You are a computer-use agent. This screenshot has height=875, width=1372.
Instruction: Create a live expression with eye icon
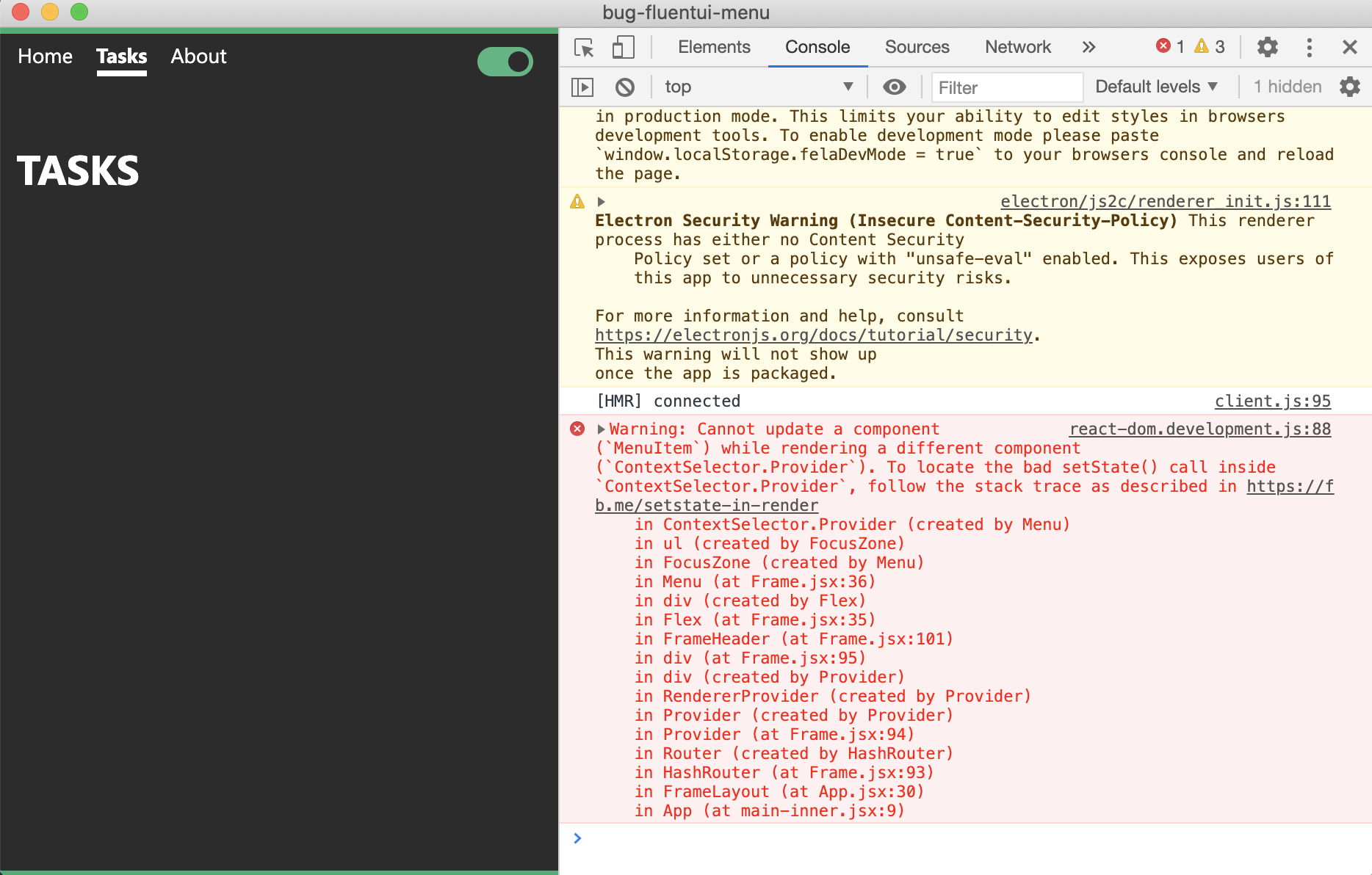coord(895,87)
